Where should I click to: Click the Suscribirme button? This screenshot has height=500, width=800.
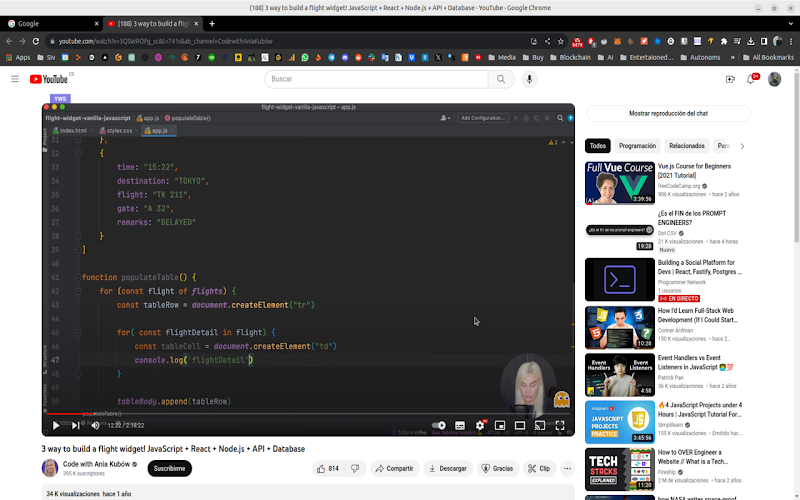[169, 468]
